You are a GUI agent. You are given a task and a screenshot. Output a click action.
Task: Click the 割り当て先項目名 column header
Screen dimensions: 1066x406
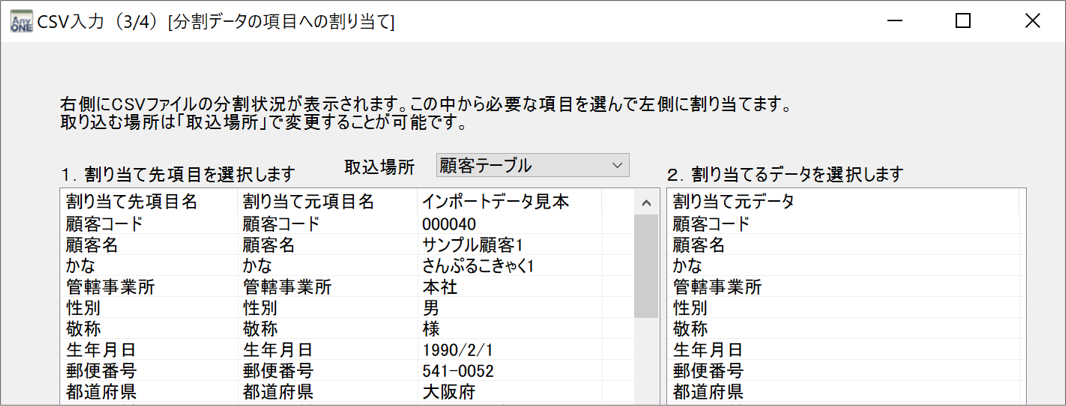coord(149,202)
